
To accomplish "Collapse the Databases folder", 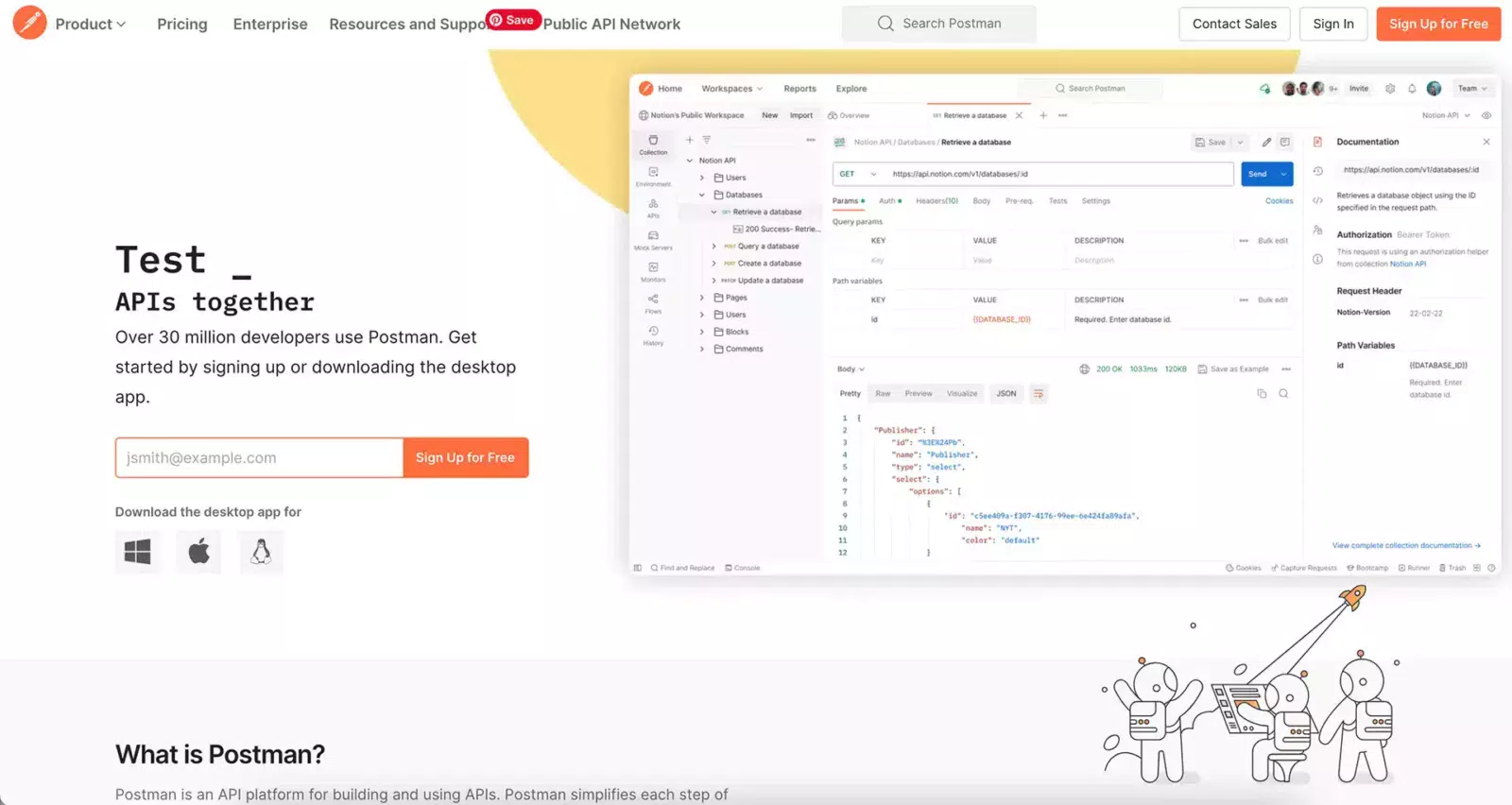I will pyautogui.click(x=702, y=195).
